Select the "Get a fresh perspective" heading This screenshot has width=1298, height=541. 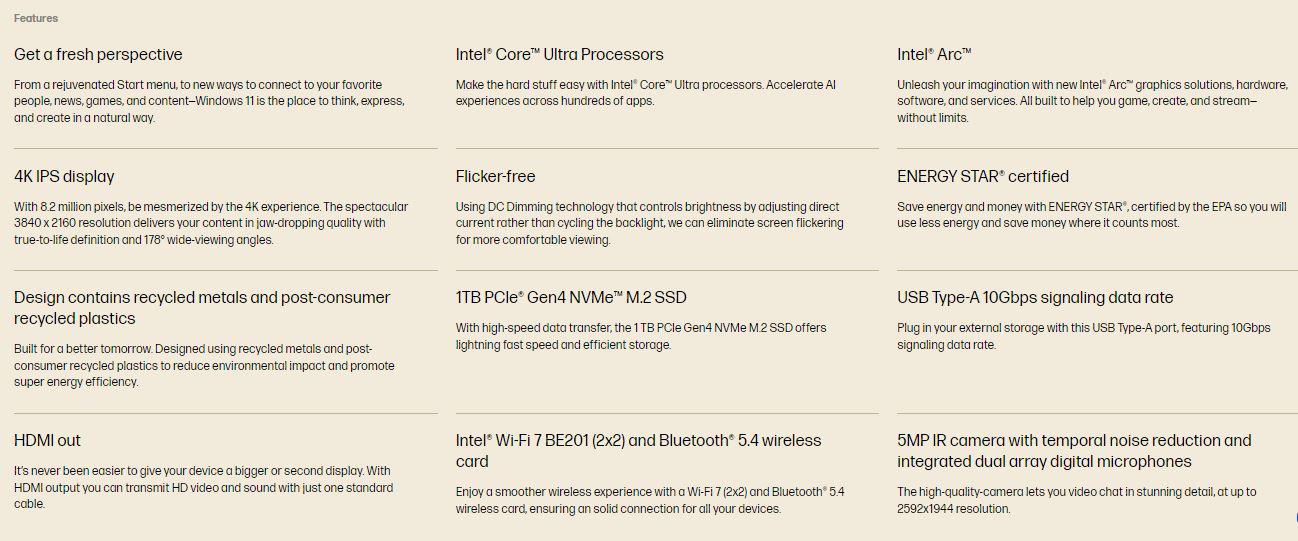98,54
